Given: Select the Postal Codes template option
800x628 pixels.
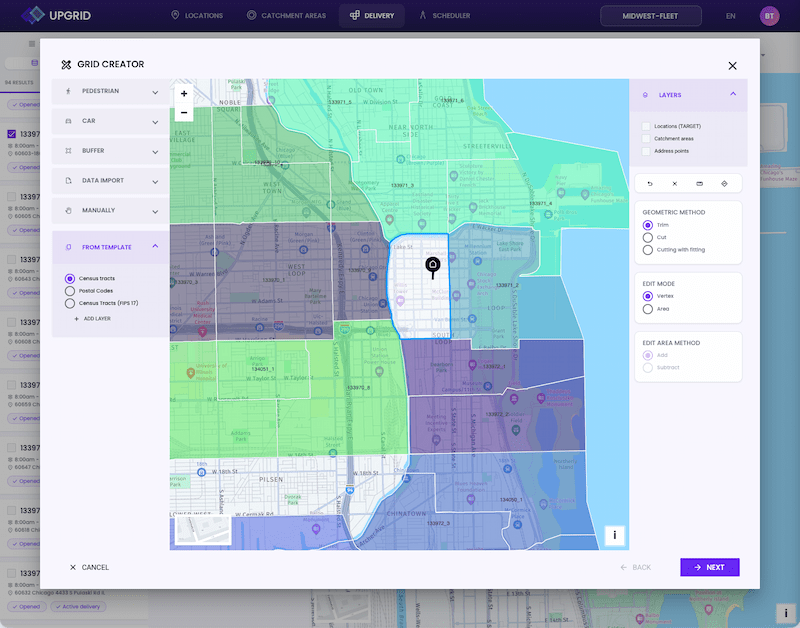Looking at the screenshot, I should click(70, 291).
